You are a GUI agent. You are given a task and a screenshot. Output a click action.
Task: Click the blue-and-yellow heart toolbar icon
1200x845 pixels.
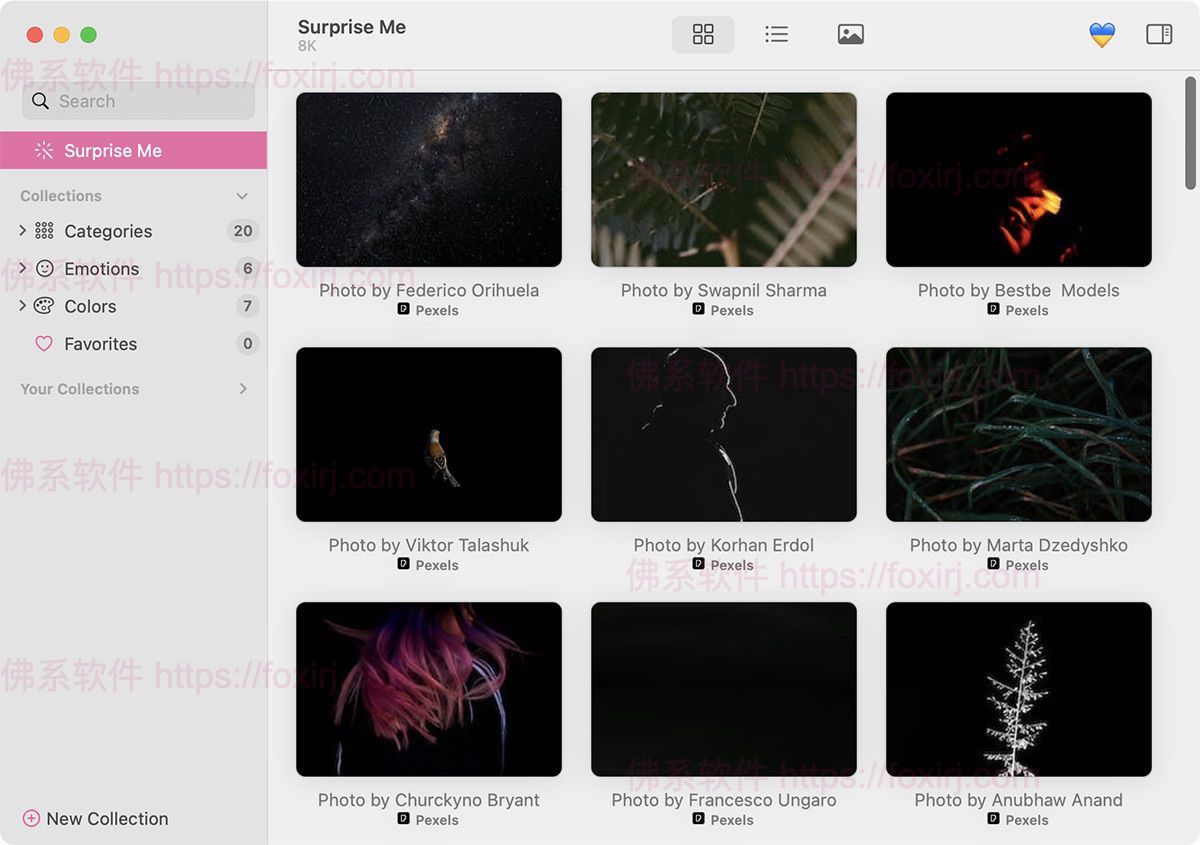1101,33
